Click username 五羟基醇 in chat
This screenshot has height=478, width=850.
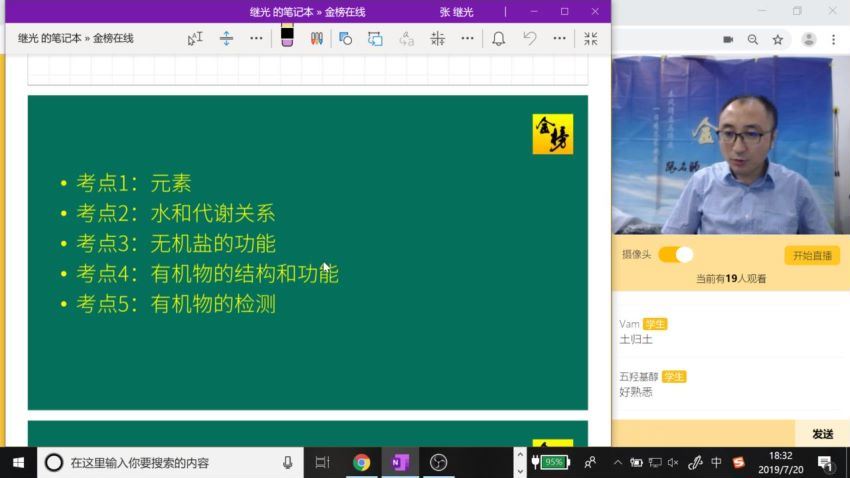639,377
